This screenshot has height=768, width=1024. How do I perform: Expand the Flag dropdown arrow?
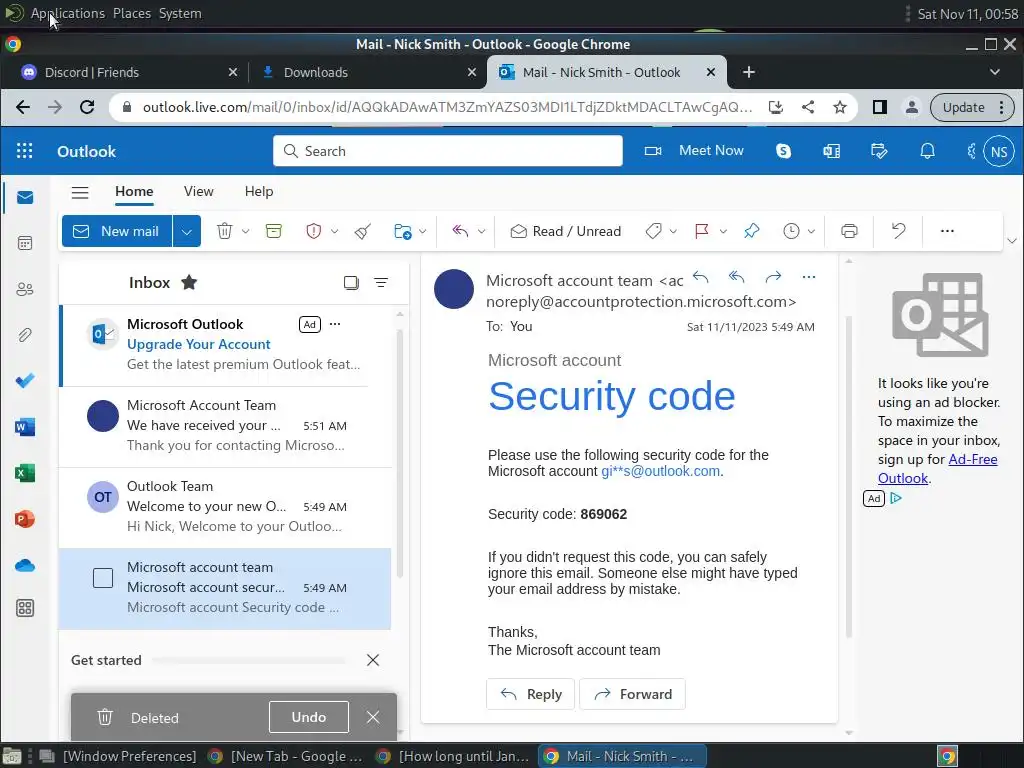pos(723,231)
